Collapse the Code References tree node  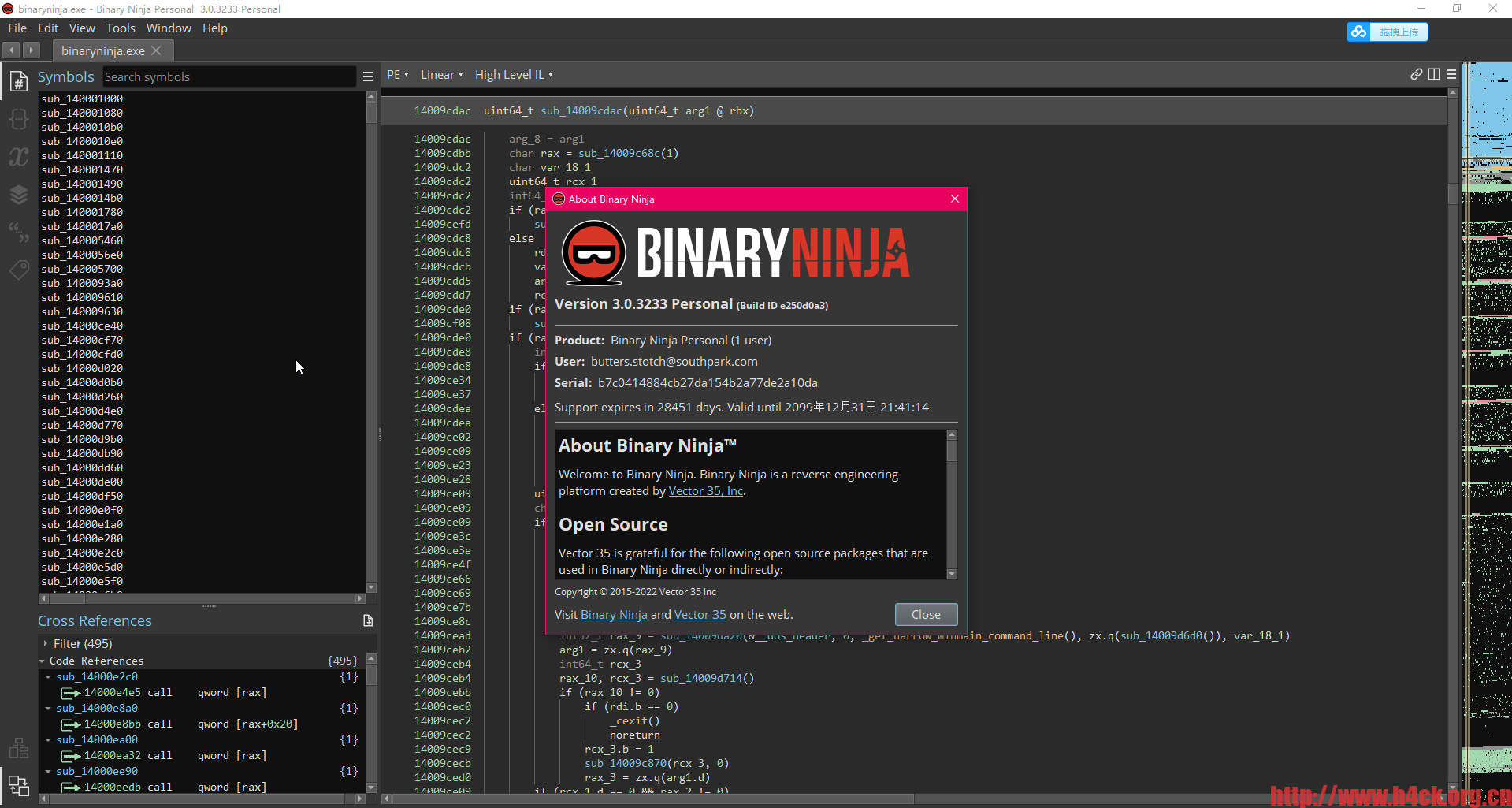42,661
